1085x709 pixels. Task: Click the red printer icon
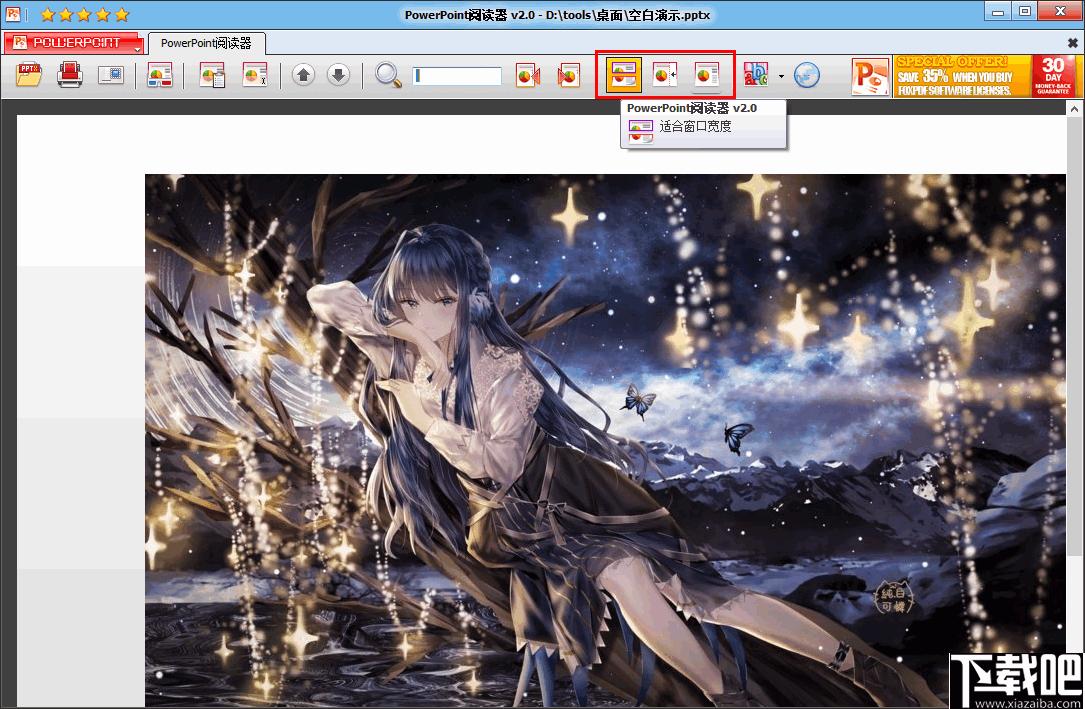point(69,76)
